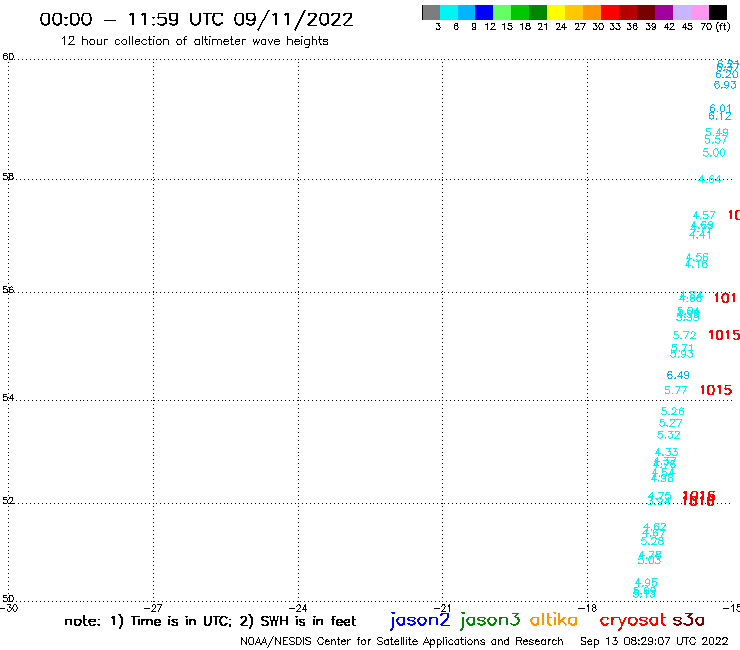Click the longitude axis label '-27'

click(x=153, y=608)
